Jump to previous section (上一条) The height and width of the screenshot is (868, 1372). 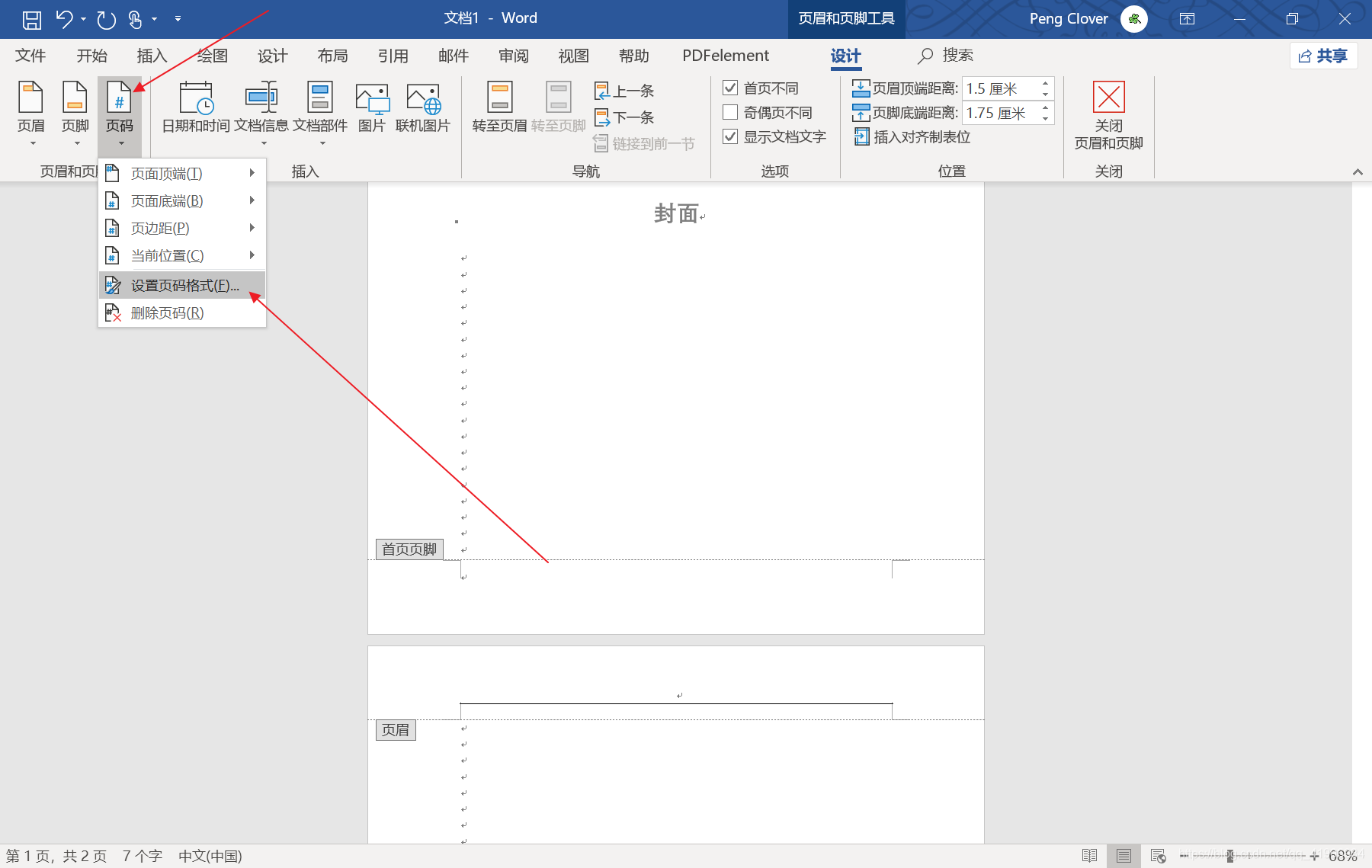624,91
